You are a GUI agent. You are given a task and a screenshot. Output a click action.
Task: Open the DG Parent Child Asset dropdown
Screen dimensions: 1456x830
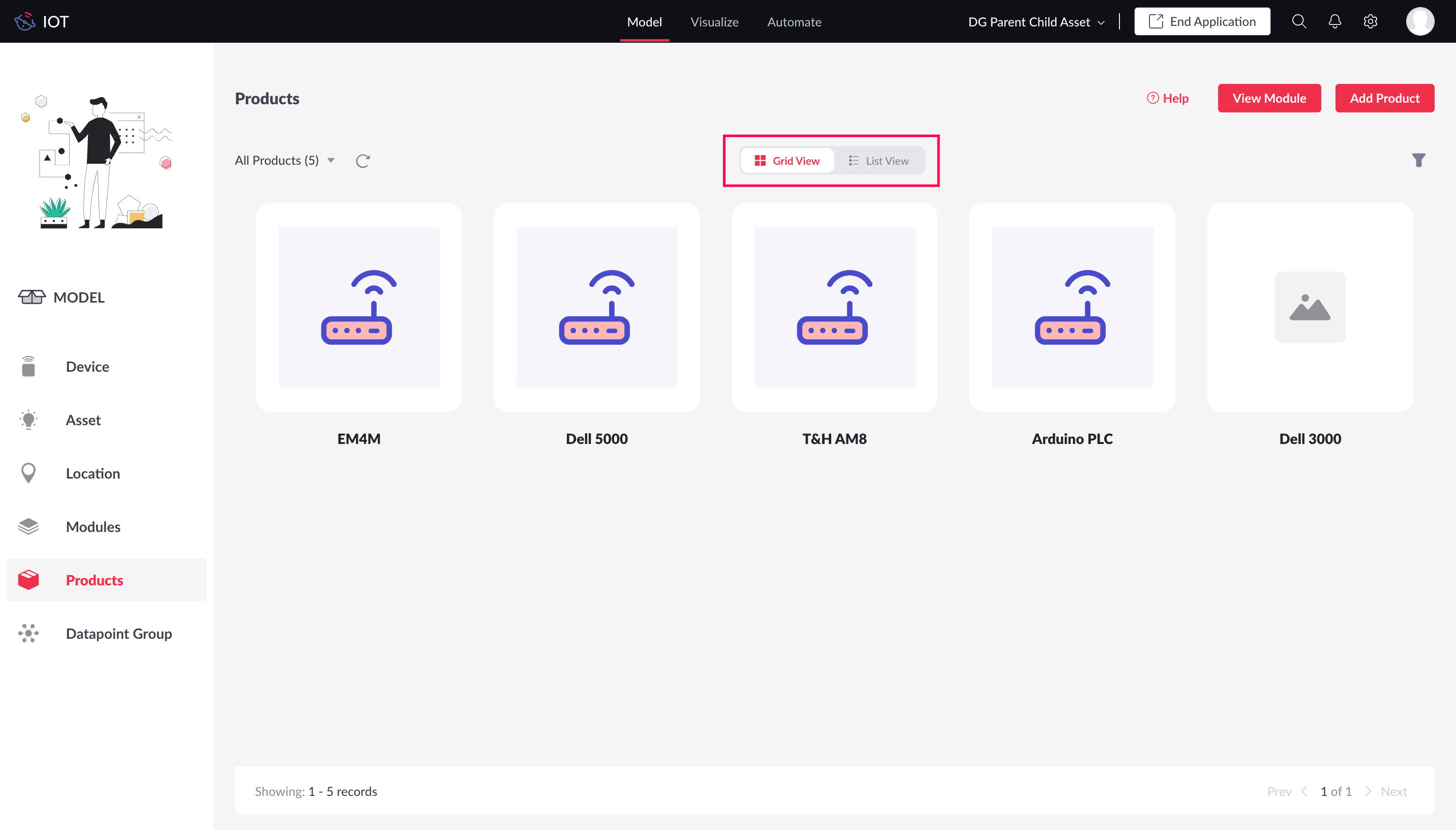point(1036,22)
